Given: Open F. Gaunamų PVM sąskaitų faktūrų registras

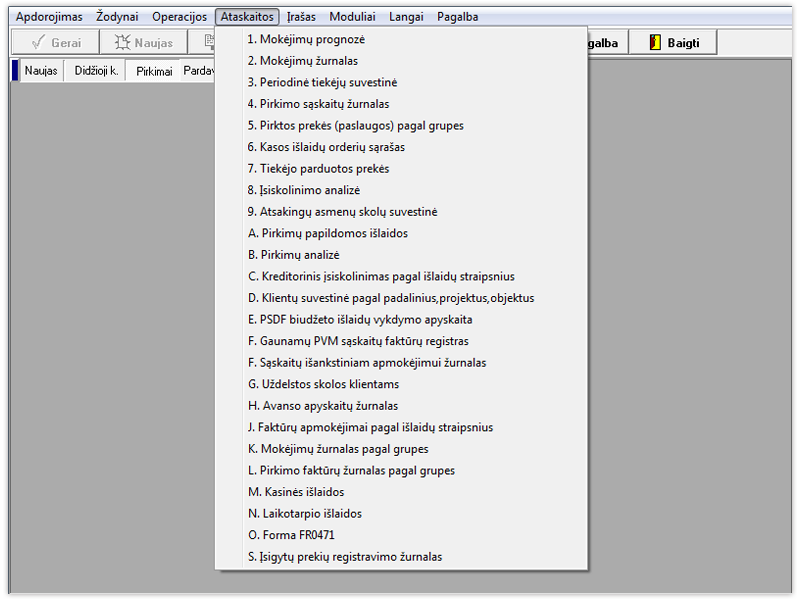Looking at the screenshot, I should tap(401, 341).
